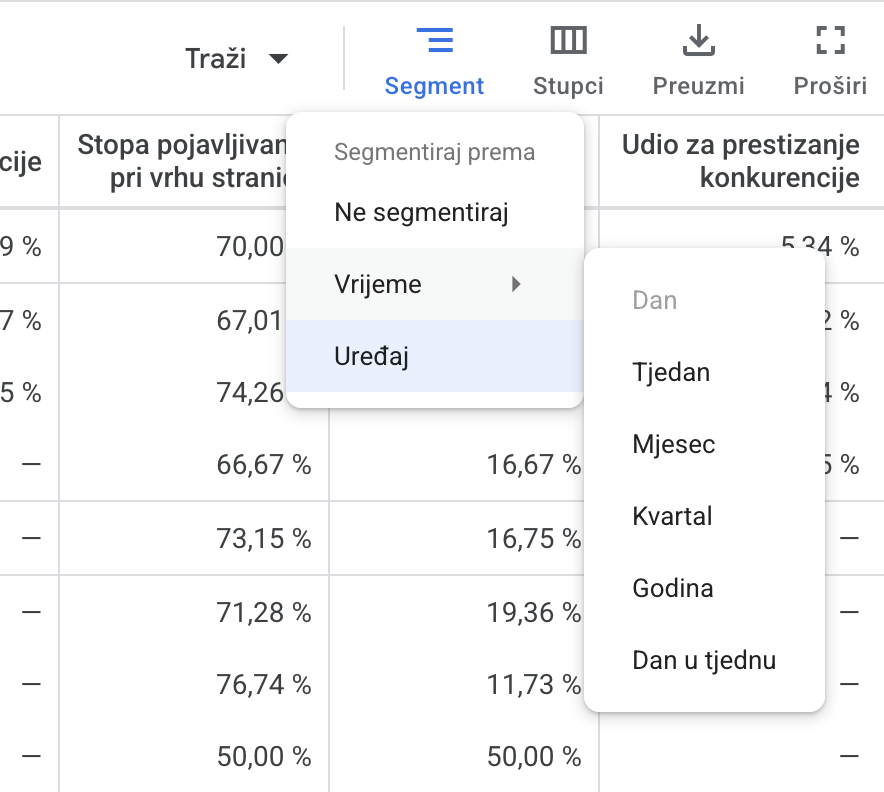
Task: Click the 66,67 % table cell
Action: pyautogui.click(x=264, y=465)
